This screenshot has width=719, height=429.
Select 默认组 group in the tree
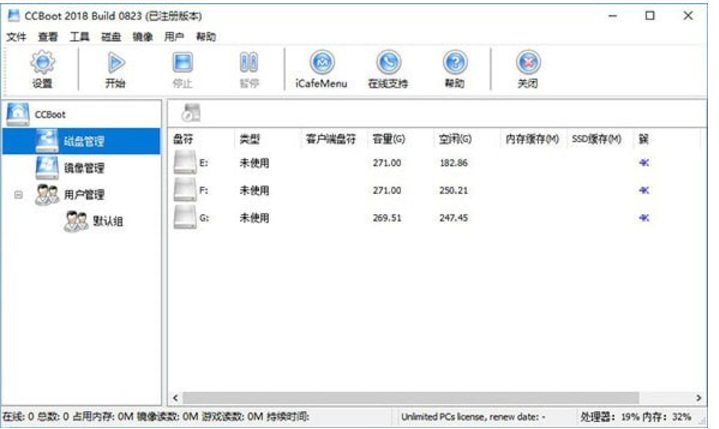(x=108, y=221)
